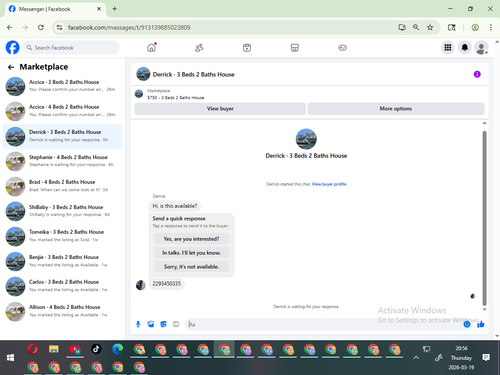The image size is (500, 375).
Task: Click the address bar URL
Action: 129,27
